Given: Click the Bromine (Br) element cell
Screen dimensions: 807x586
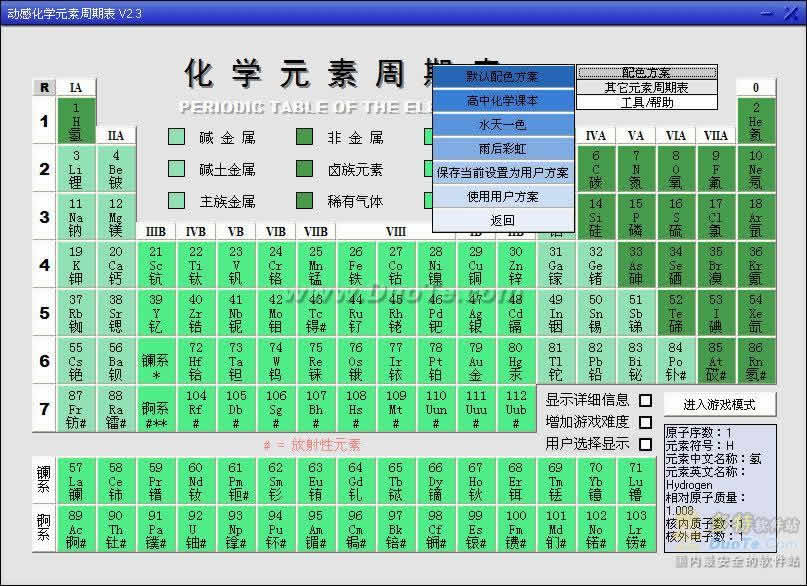Looking at the screenshot, I should tap(716, 265).
